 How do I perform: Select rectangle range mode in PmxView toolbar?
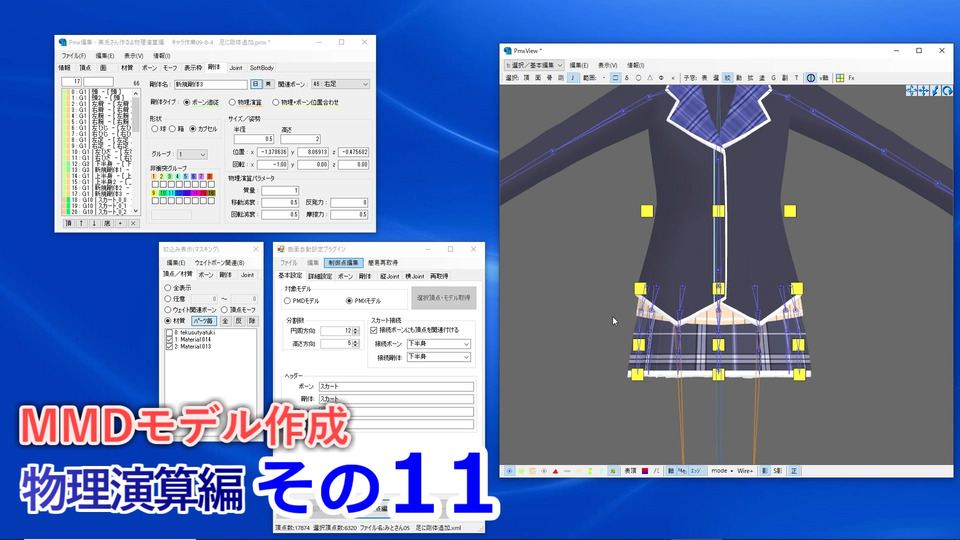(x=615, y=78)
